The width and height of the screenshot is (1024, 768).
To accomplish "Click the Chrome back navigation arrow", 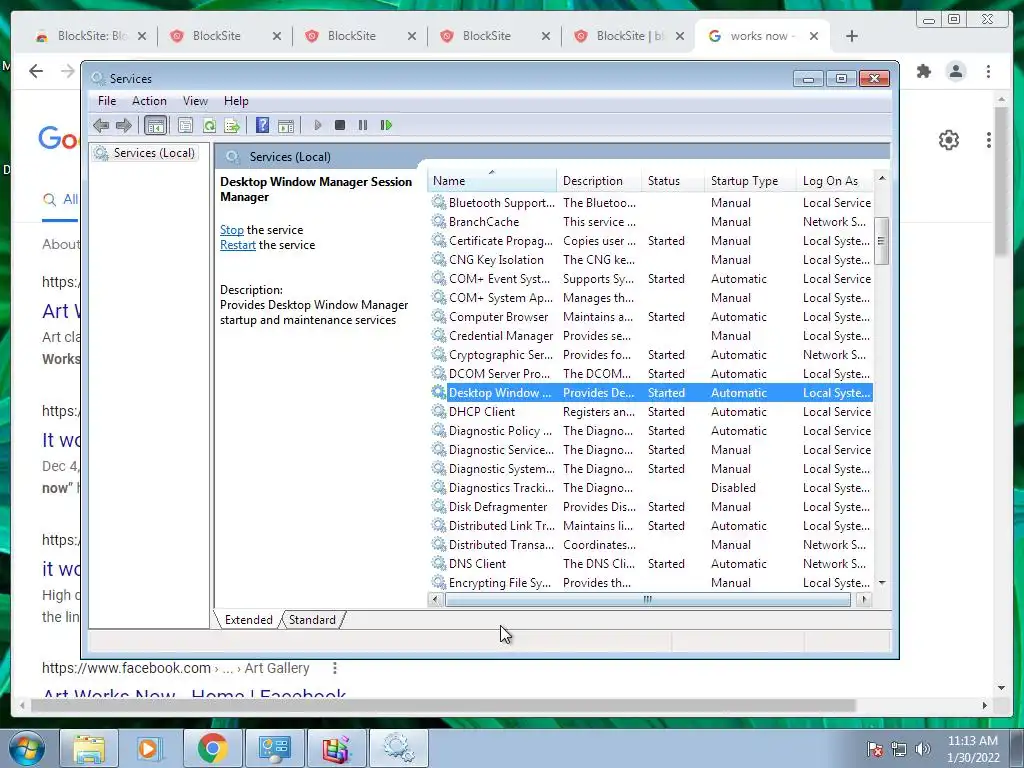I will click(x=36, y=71).
